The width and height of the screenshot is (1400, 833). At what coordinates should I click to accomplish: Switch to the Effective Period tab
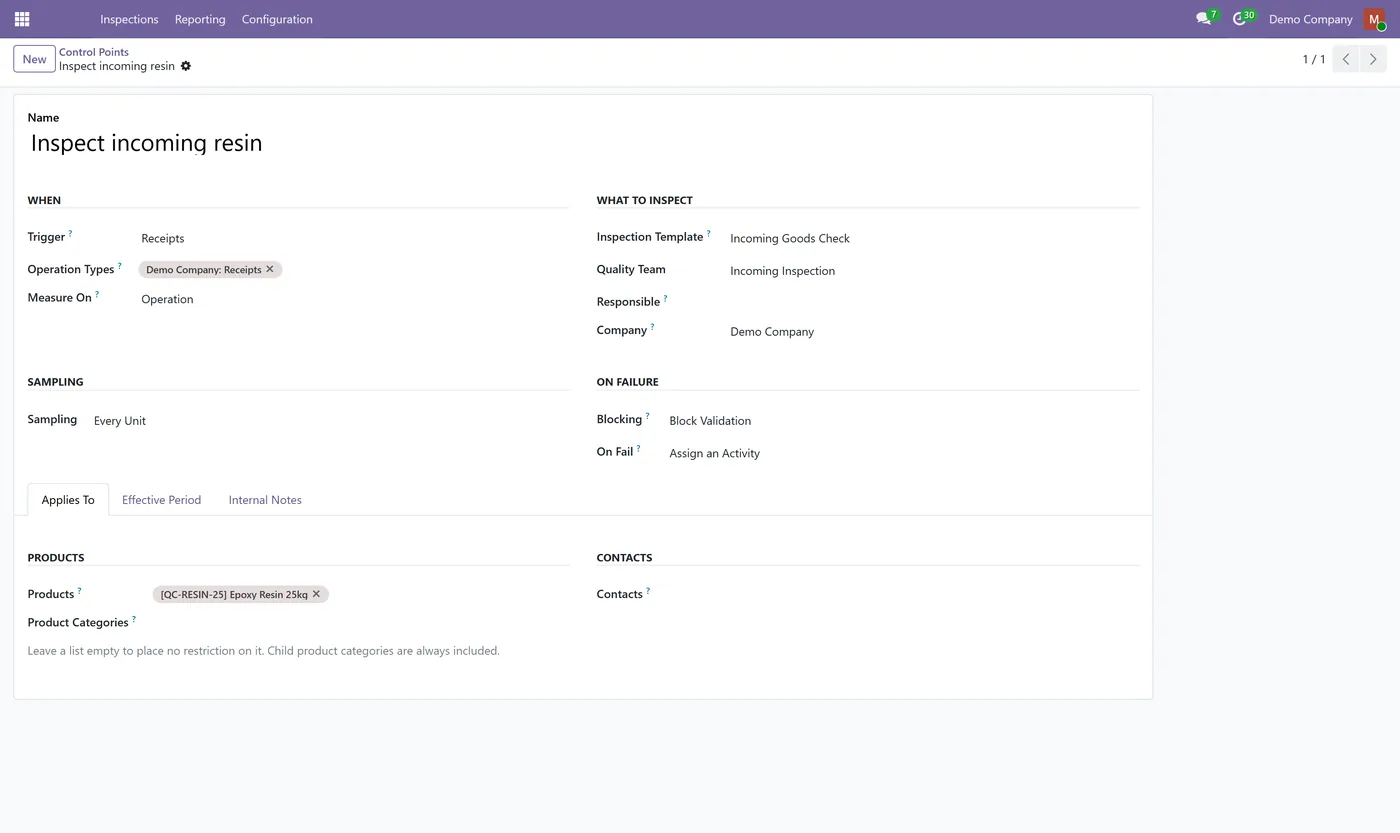click(x=161, y=500)
